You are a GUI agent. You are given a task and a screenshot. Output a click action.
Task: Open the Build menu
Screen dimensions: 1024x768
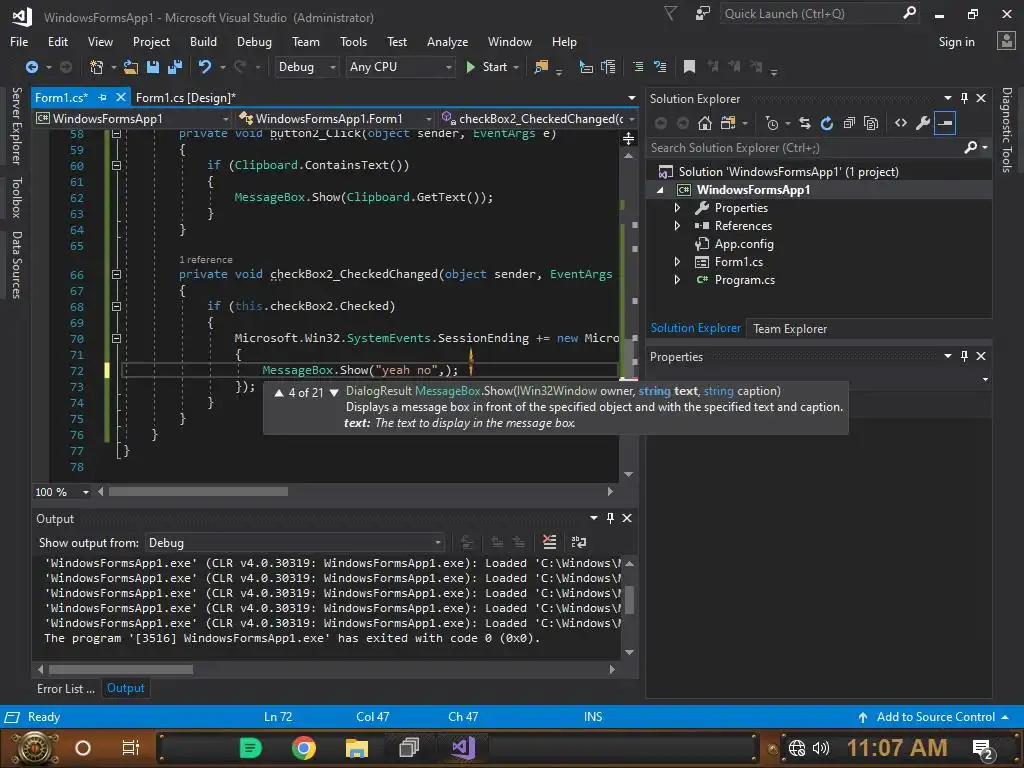pos(203,42)
